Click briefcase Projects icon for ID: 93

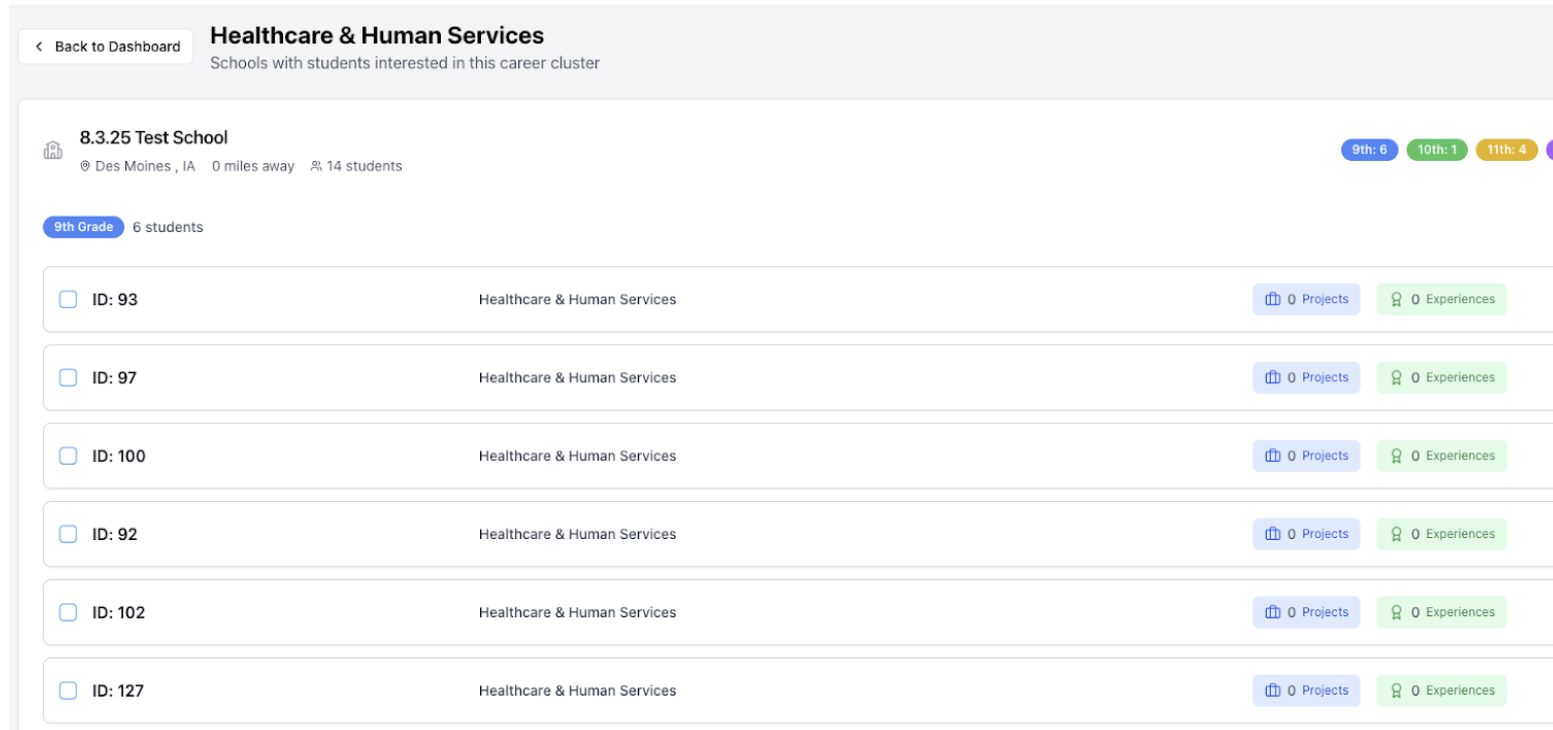[1273, 299]
